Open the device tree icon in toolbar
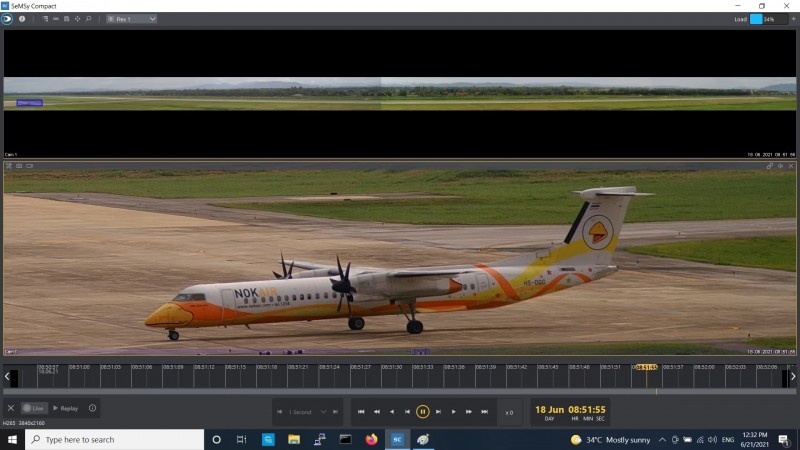This screenshot has width=800, height=450. [x=45, y=19]
